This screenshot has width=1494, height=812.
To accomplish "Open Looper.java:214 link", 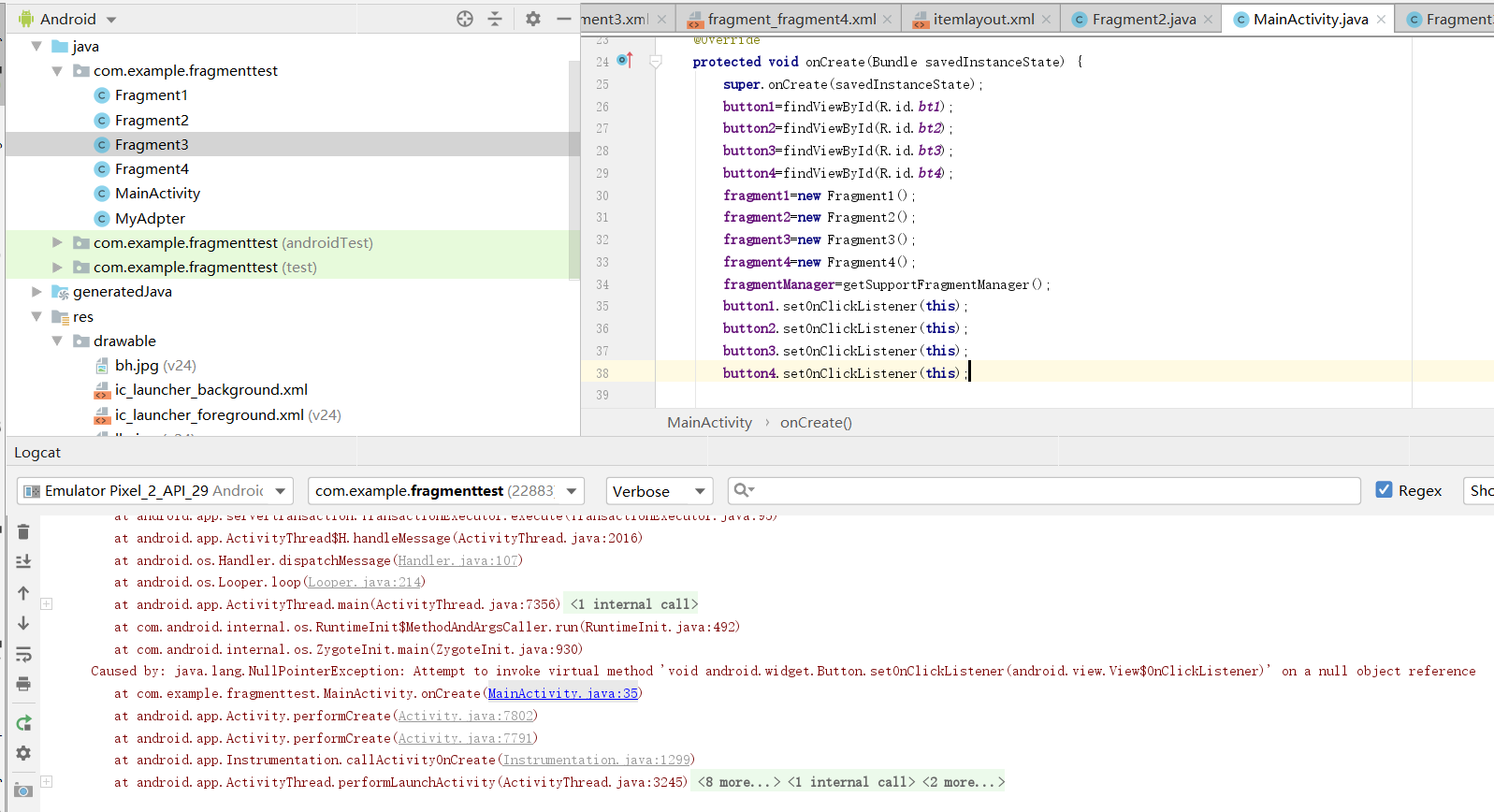I will tap(364, 582).
